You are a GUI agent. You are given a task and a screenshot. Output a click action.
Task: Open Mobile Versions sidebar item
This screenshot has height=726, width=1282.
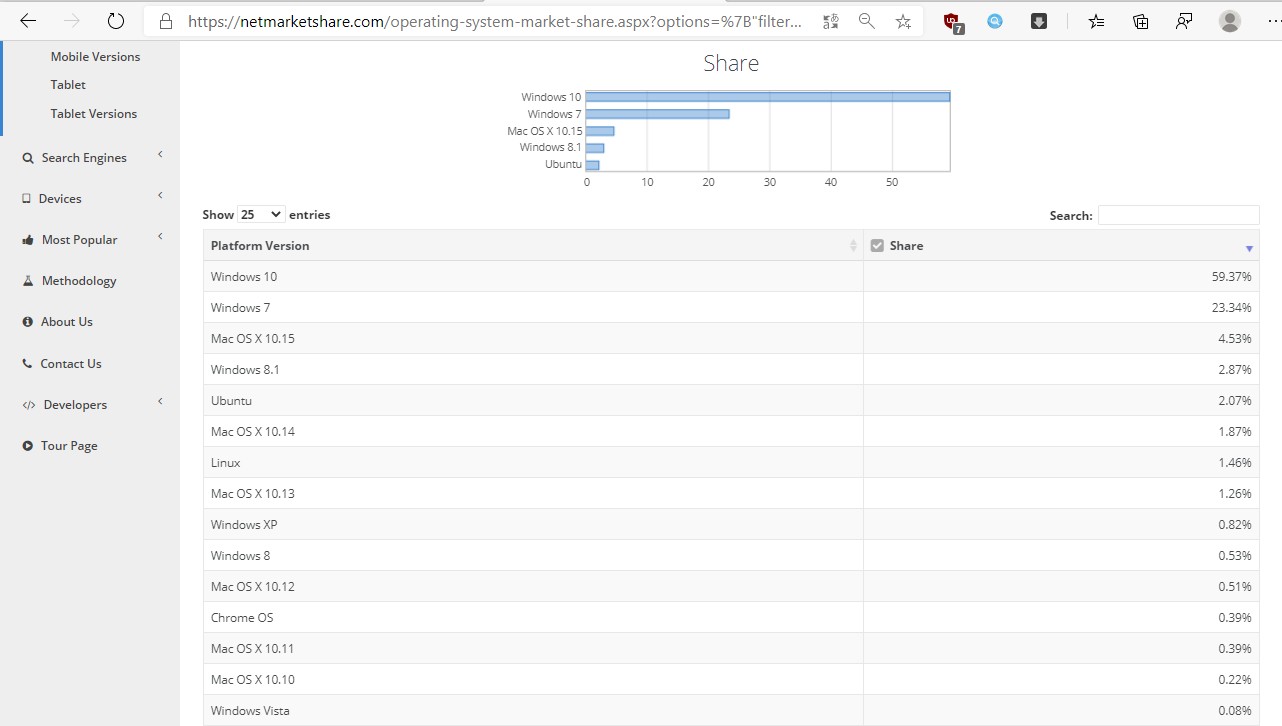tap(95, 57)
